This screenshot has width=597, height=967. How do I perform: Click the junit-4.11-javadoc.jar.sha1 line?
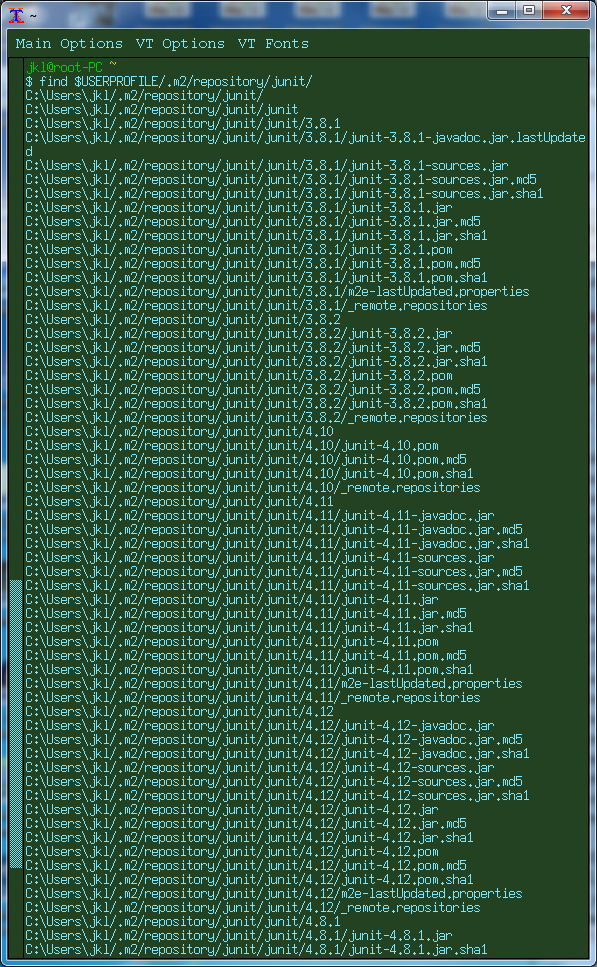pos(277,543)
